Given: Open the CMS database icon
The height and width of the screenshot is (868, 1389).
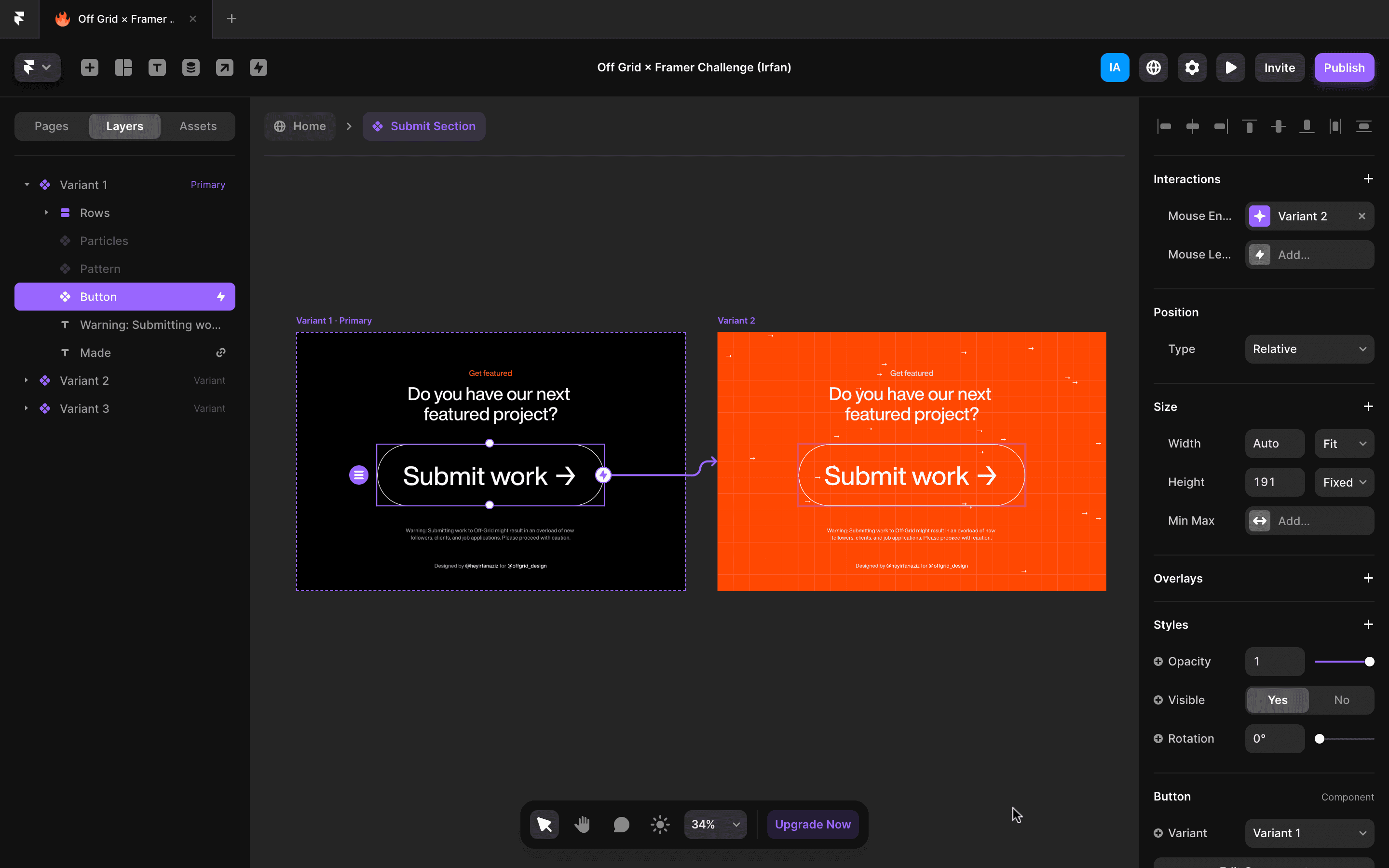Looking at the screenshot, I should (x=191, y=68).
